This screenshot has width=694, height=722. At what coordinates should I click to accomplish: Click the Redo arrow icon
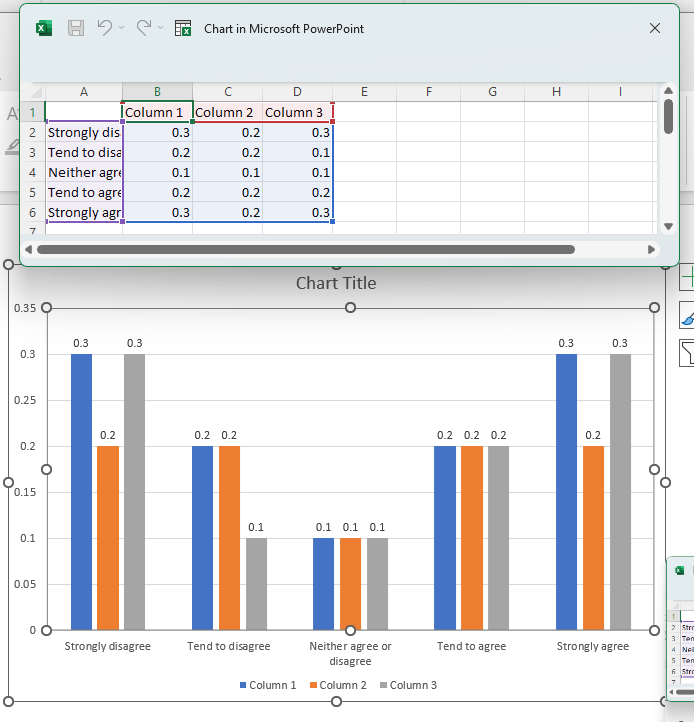pyautogui.click(x=143, y=29)
